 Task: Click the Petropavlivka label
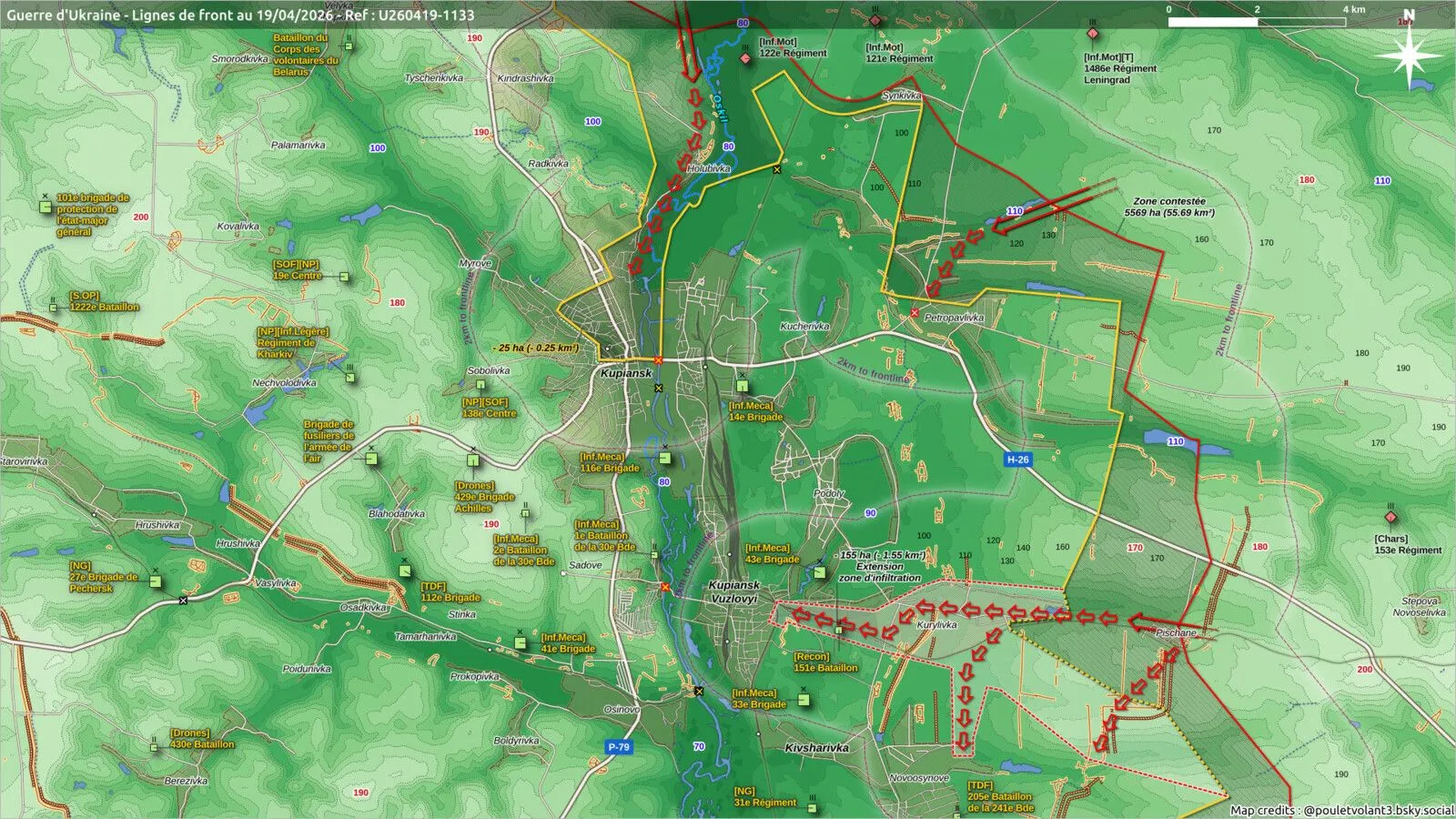tap(955, 318)
